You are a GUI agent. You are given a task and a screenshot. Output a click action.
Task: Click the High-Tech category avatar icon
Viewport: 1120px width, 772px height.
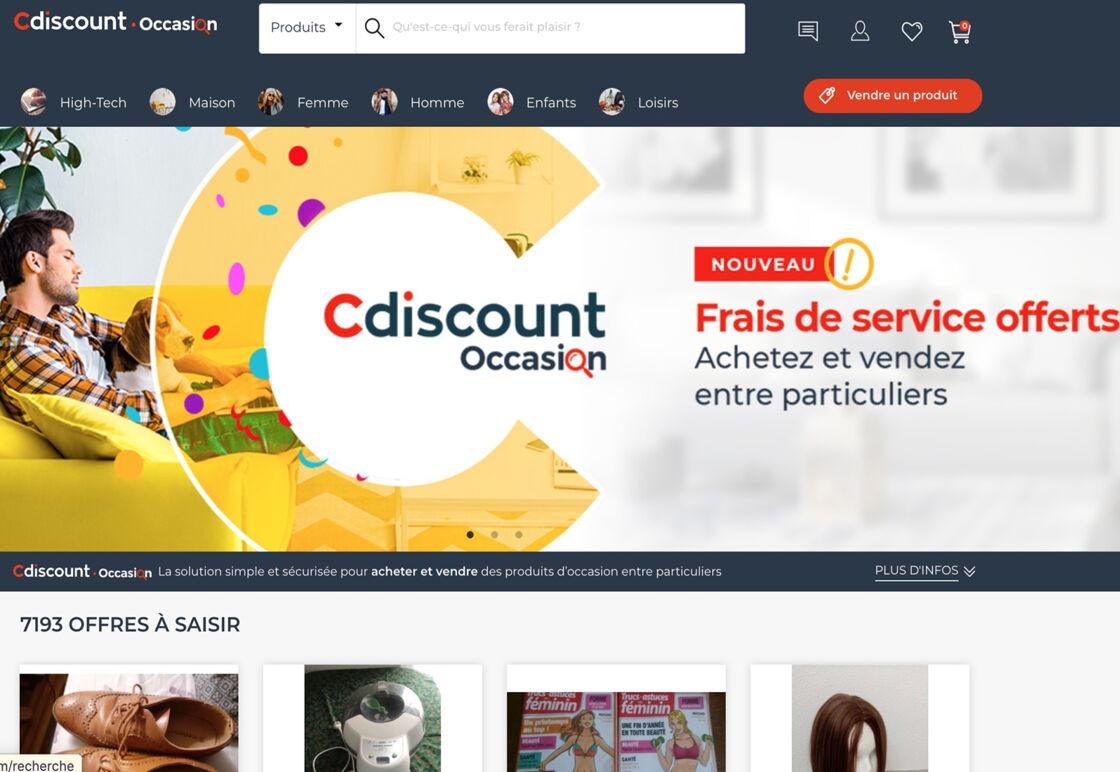click(x=34, y=101)
